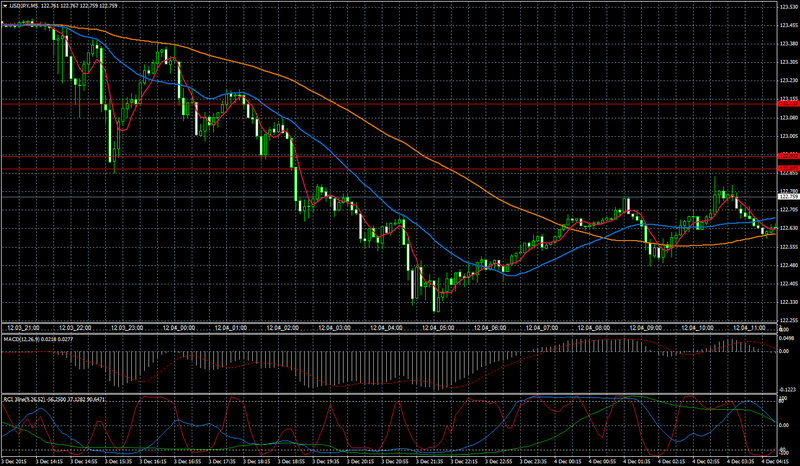Click the lowest red horizontal line label

tap(788, 168)
